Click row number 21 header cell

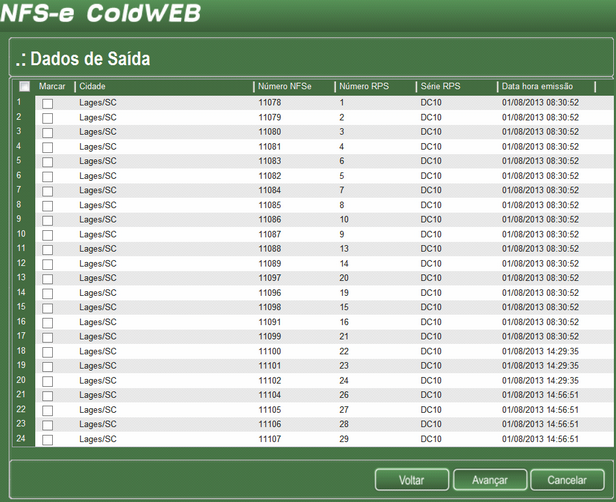[x=19, y=395]
